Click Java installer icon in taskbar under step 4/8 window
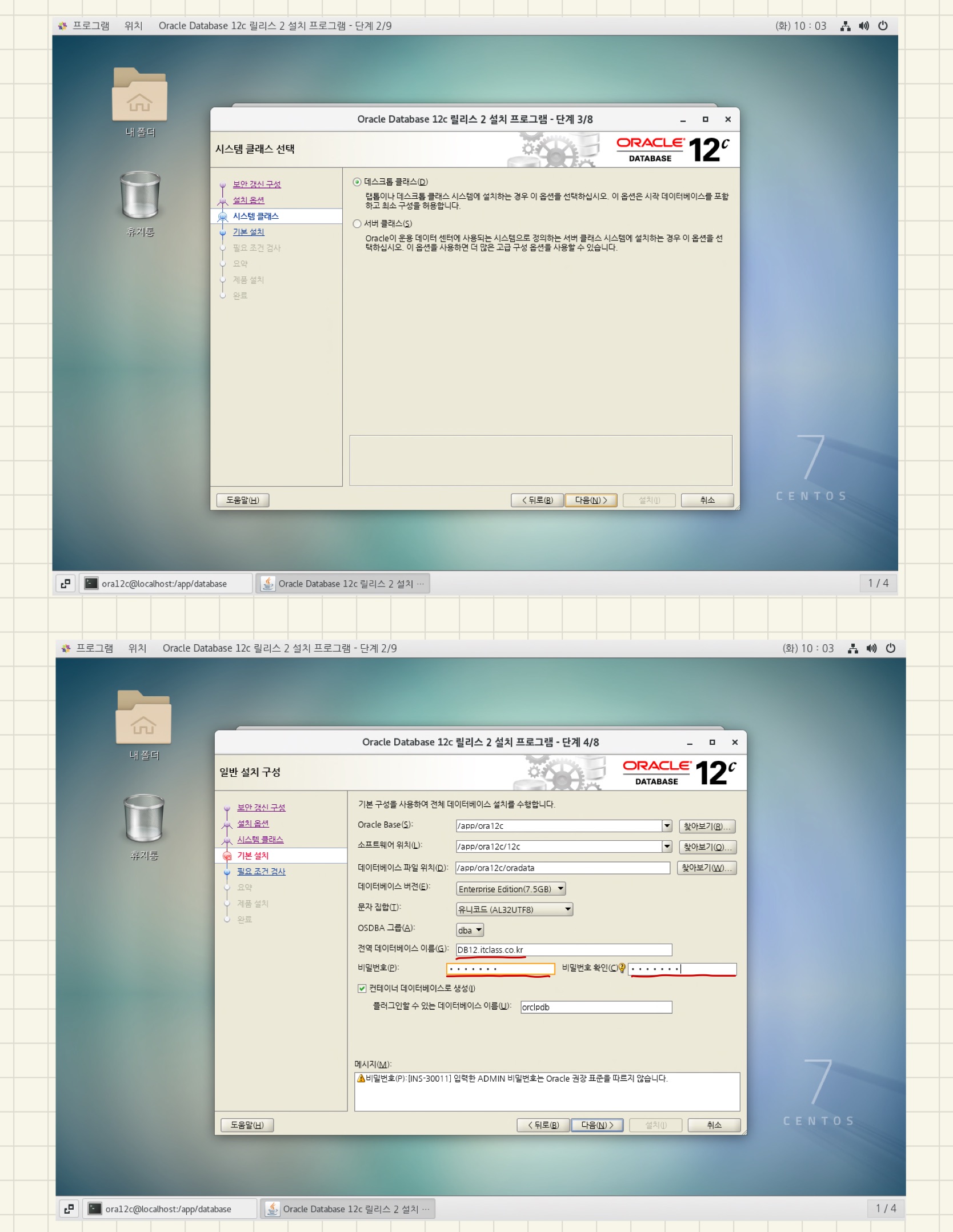 (273, 1209)
